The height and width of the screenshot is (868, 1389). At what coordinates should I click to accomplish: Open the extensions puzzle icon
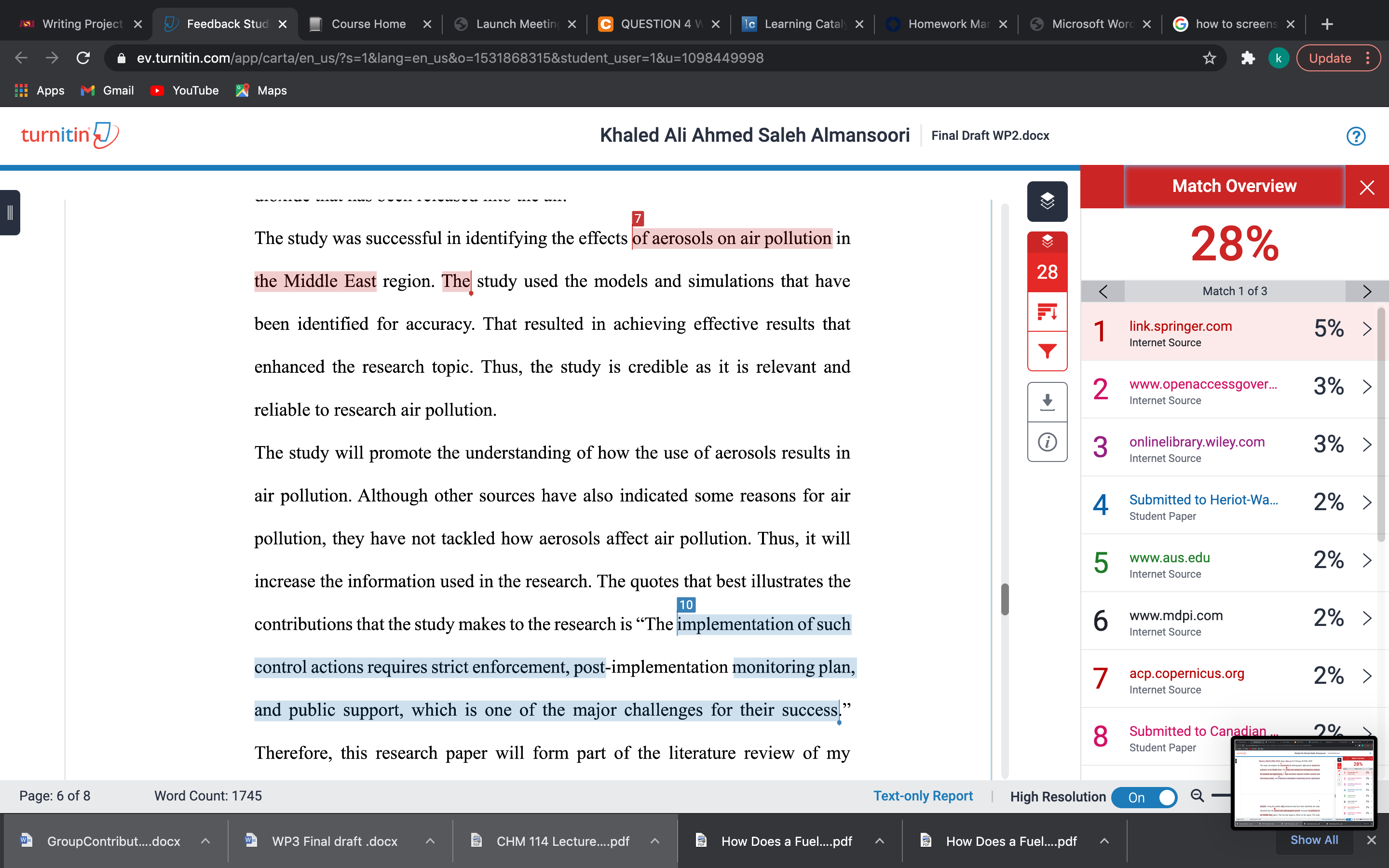(1248, 58)
